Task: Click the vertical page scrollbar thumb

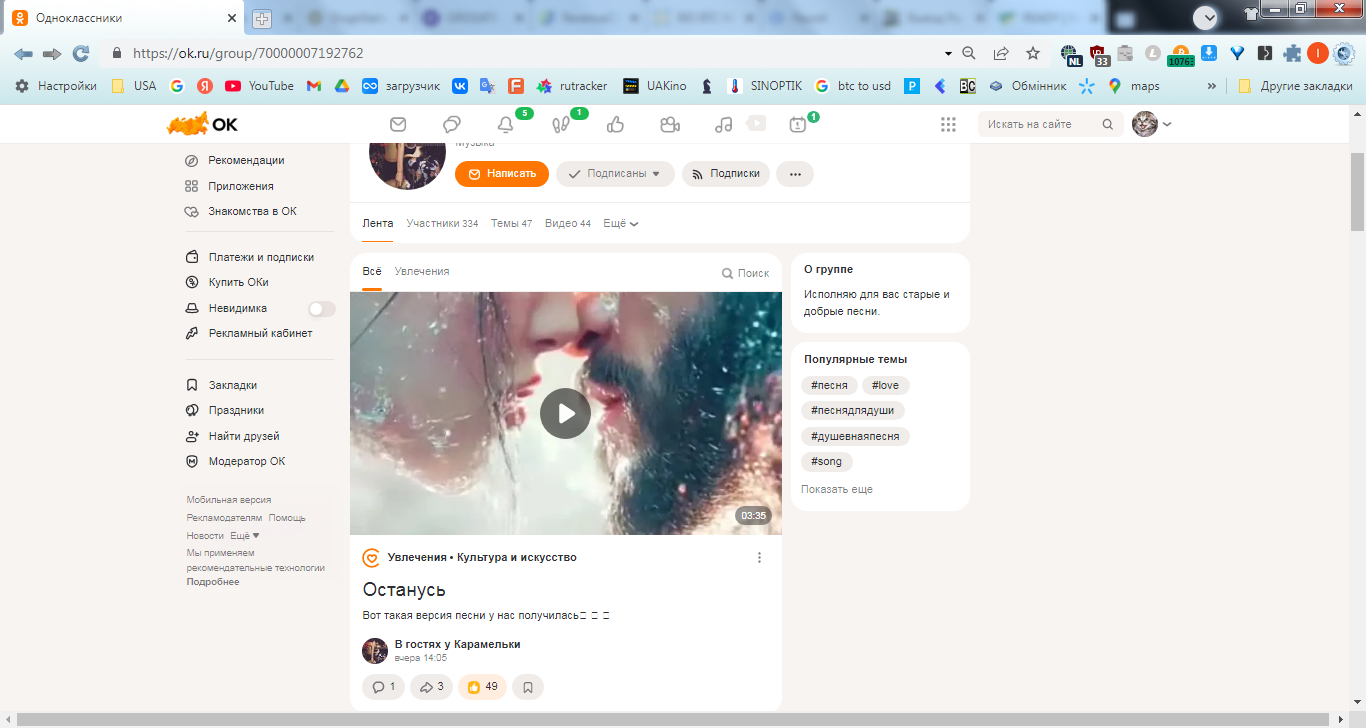Action: [1357, 192]
